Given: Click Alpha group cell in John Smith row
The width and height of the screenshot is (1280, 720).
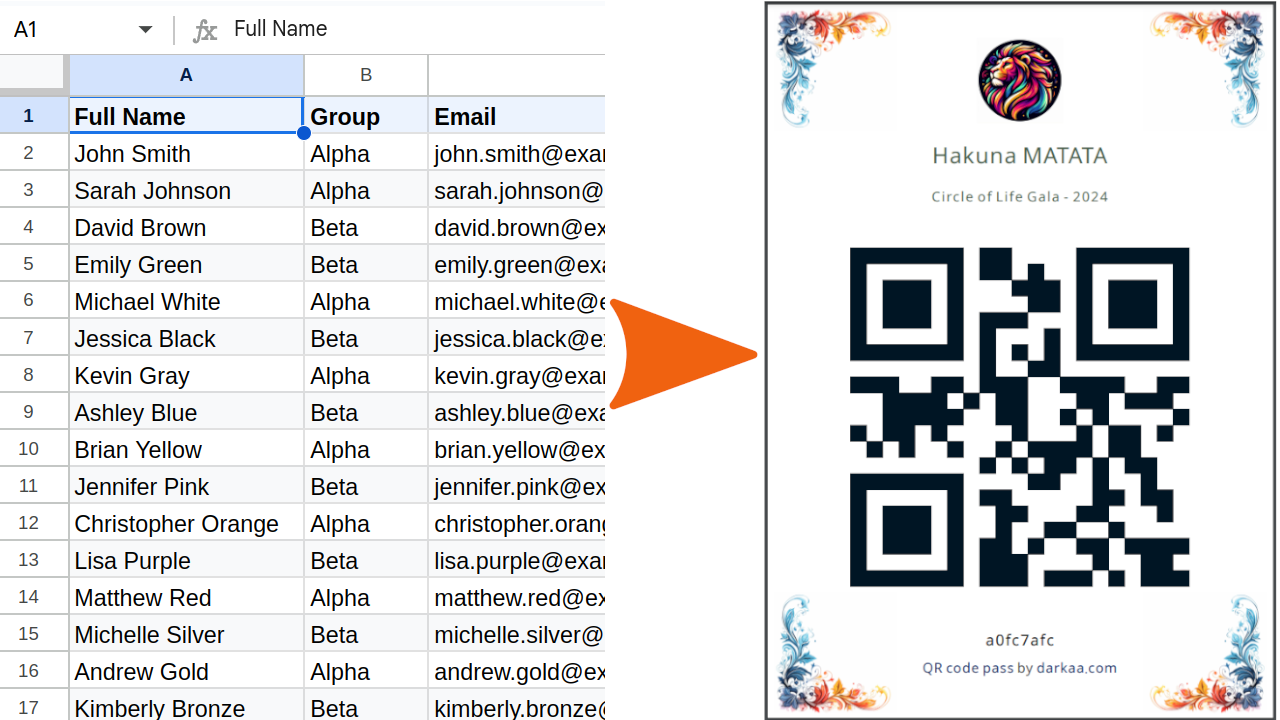Looking at the screenshot, I should coord(366,153).
